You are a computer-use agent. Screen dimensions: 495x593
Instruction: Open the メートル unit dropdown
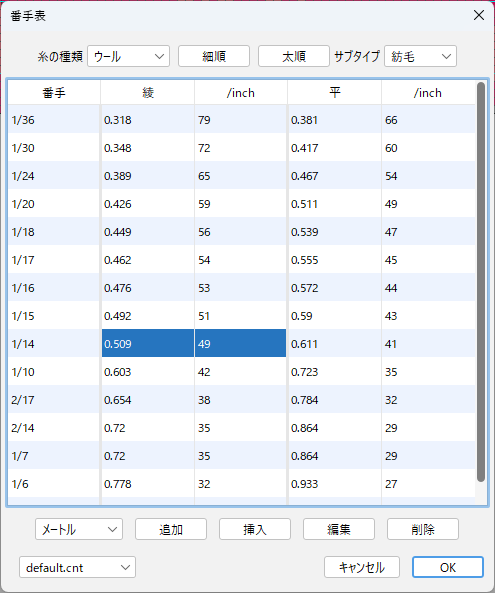pyautogui.click(x=79, y=529)
